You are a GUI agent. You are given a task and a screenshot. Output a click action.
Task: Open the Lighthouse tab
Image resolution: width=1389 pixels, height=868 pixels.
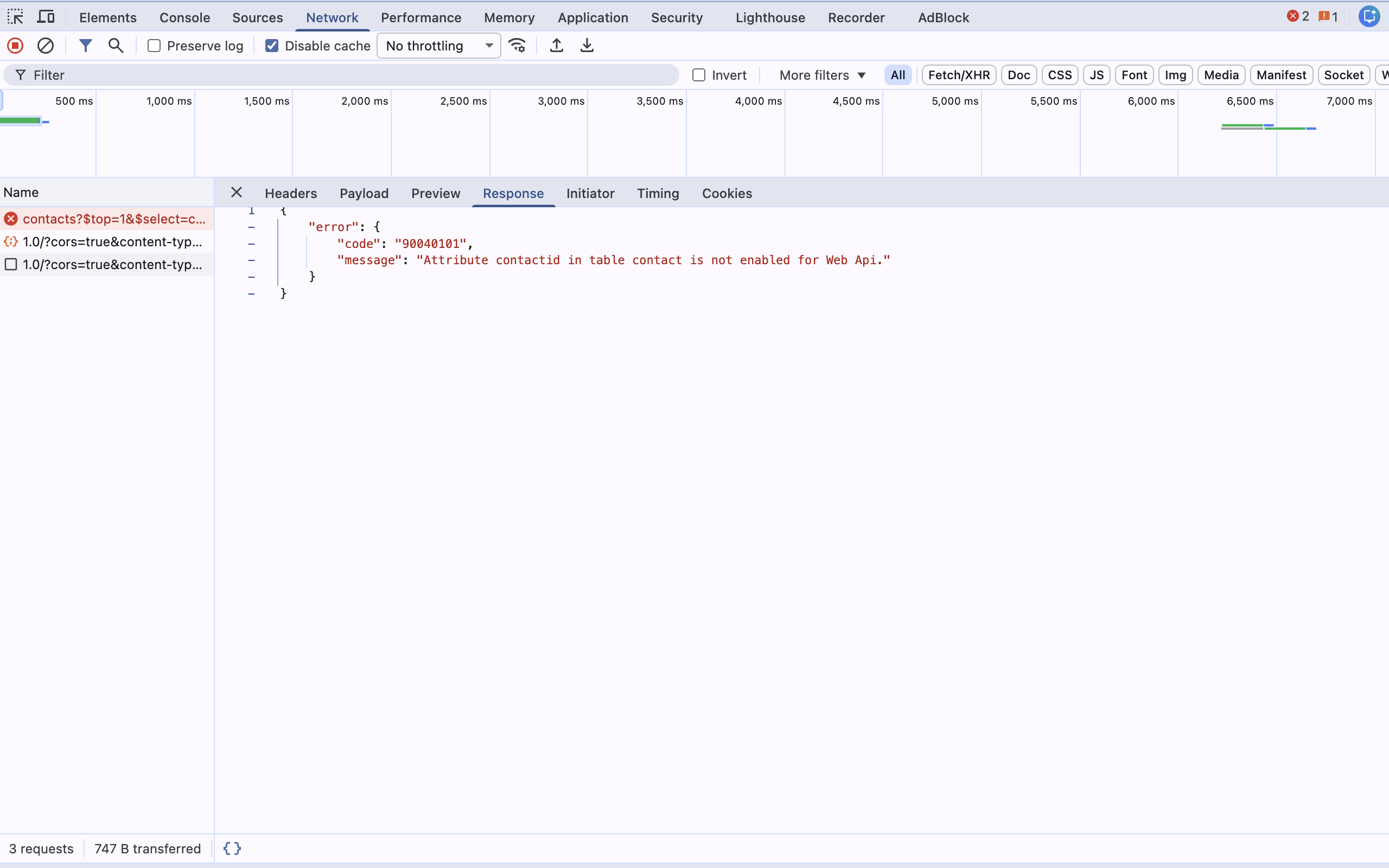(770, 18)
